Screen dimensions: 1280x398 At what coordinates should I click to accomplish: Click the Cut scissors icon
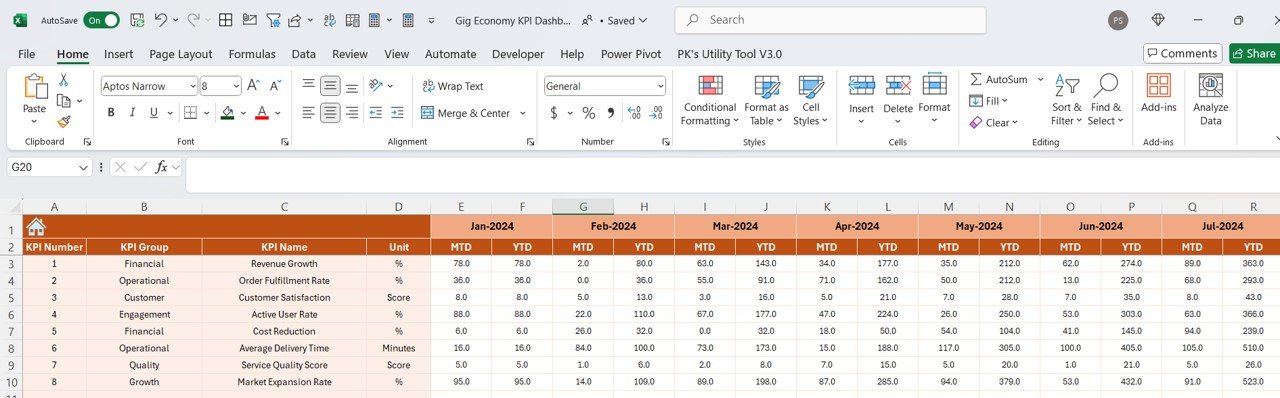tap(63, 80)
